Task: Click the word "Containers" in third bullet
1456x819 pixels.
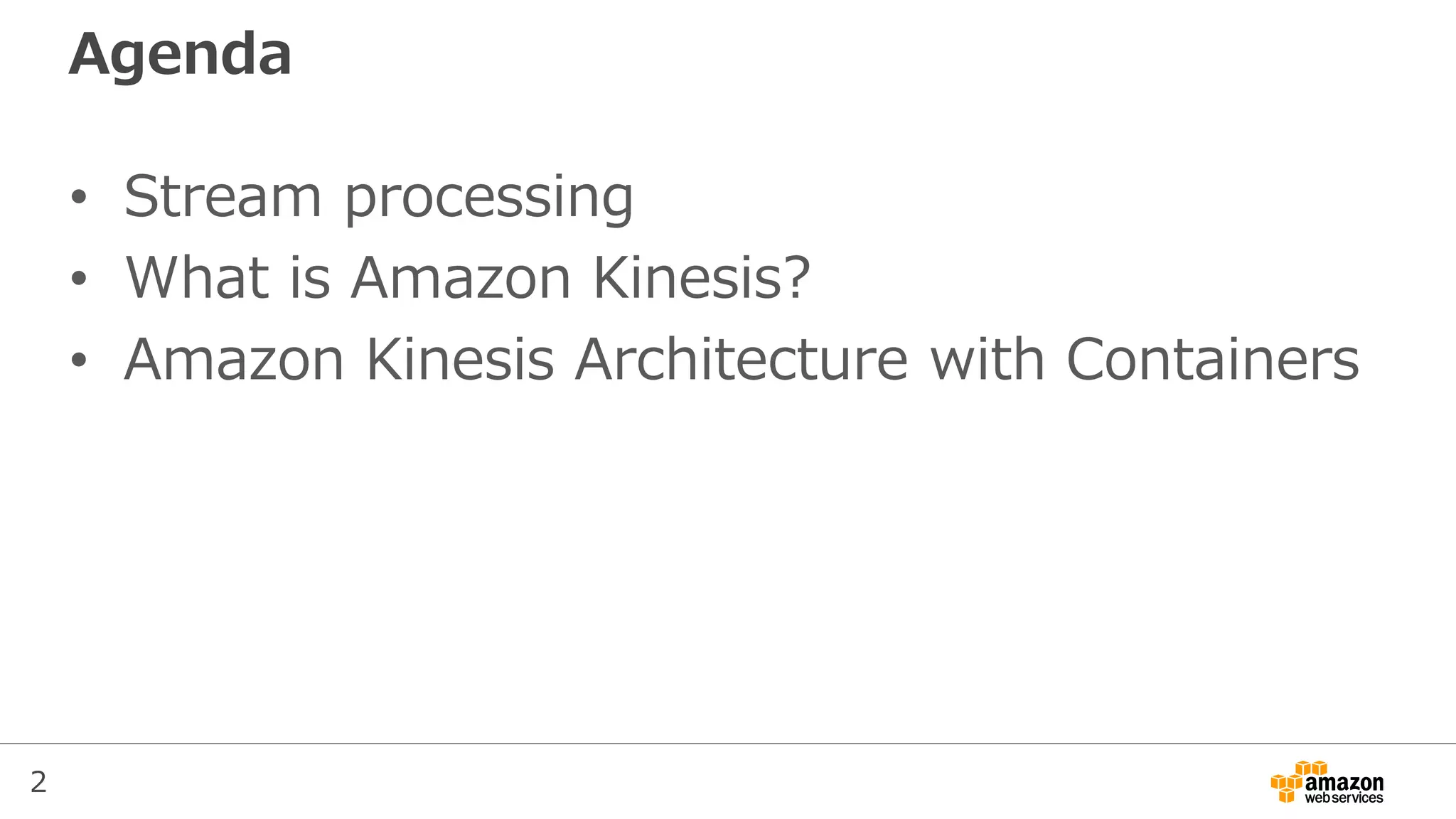Action: pyautogui.click(x=1213, y=360)
